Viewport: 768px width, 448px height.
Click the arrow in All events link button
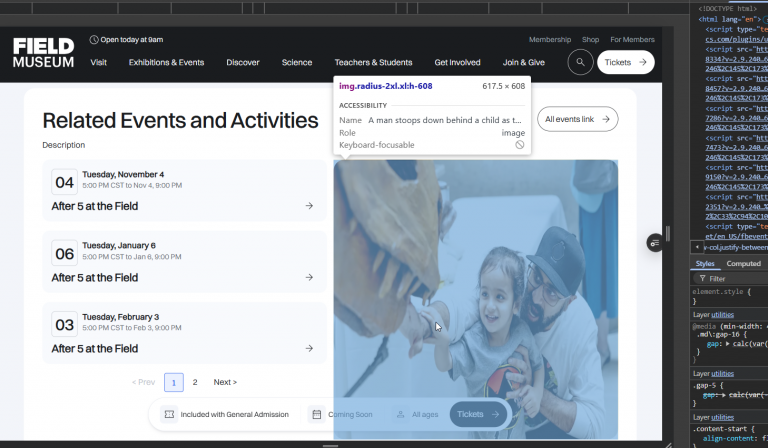coord(606,119)
